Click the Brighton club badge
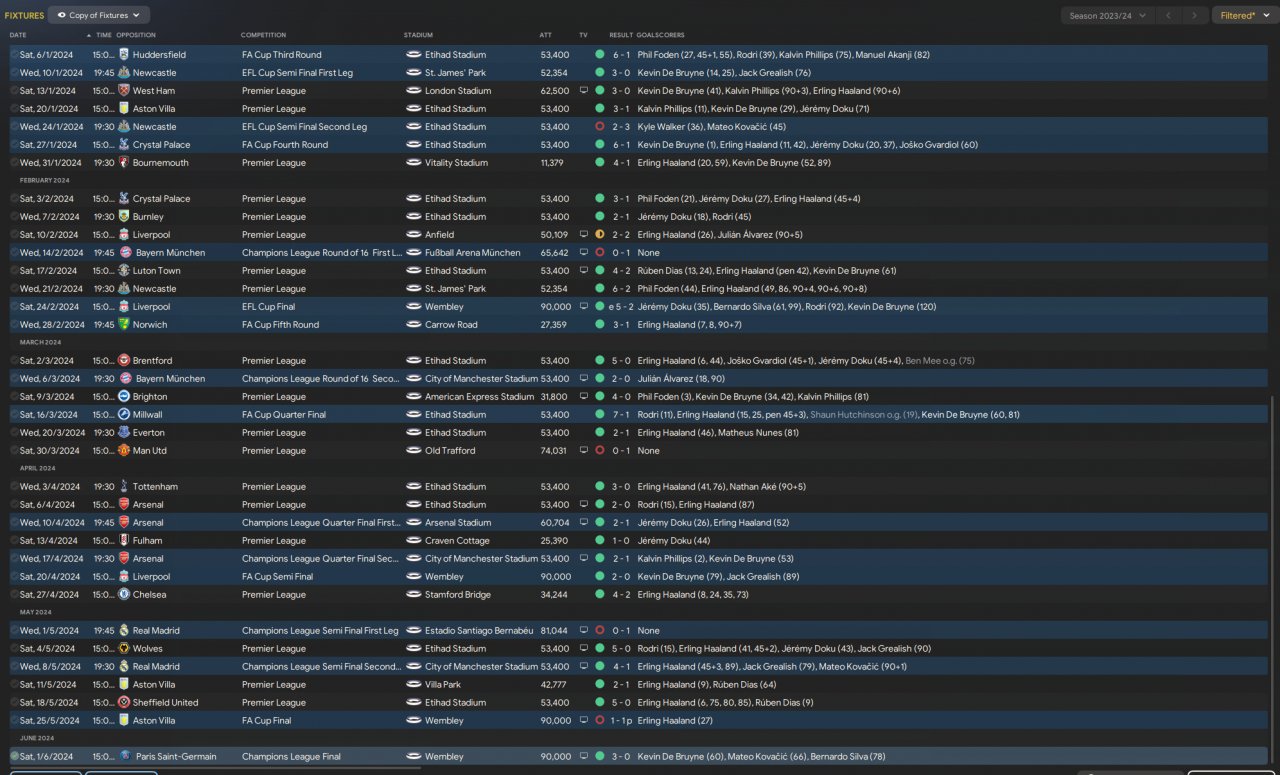The width and height of the screenshot is (1280, 775). [124, 397]
